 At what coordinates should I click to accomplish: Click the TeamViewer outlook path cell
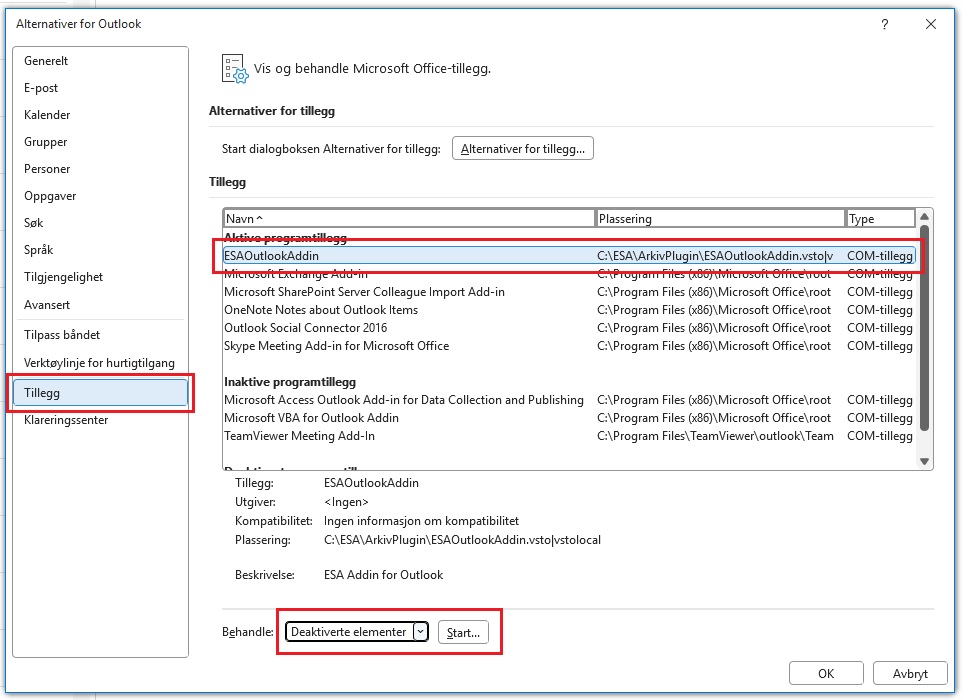[x=715, y=436]
